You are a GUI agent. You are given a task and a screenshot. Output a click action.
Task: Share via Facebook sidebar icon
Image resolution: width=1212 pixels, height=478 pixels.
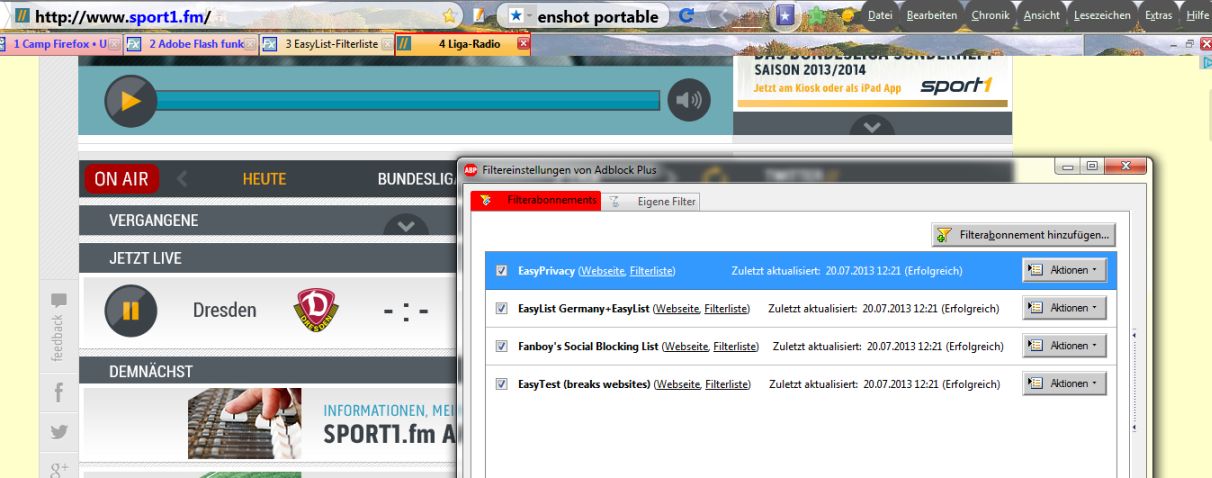pos(58,394)
